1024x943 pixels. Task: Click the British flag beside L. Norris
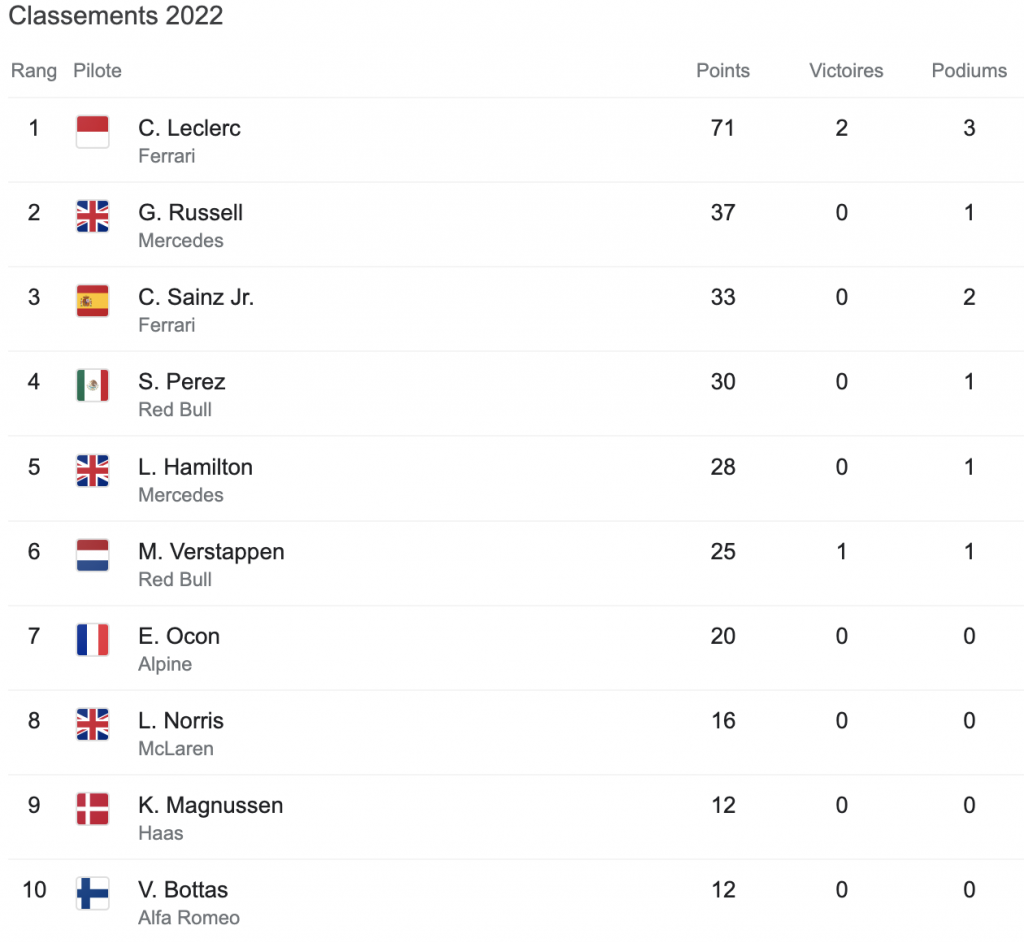(93, 725)
